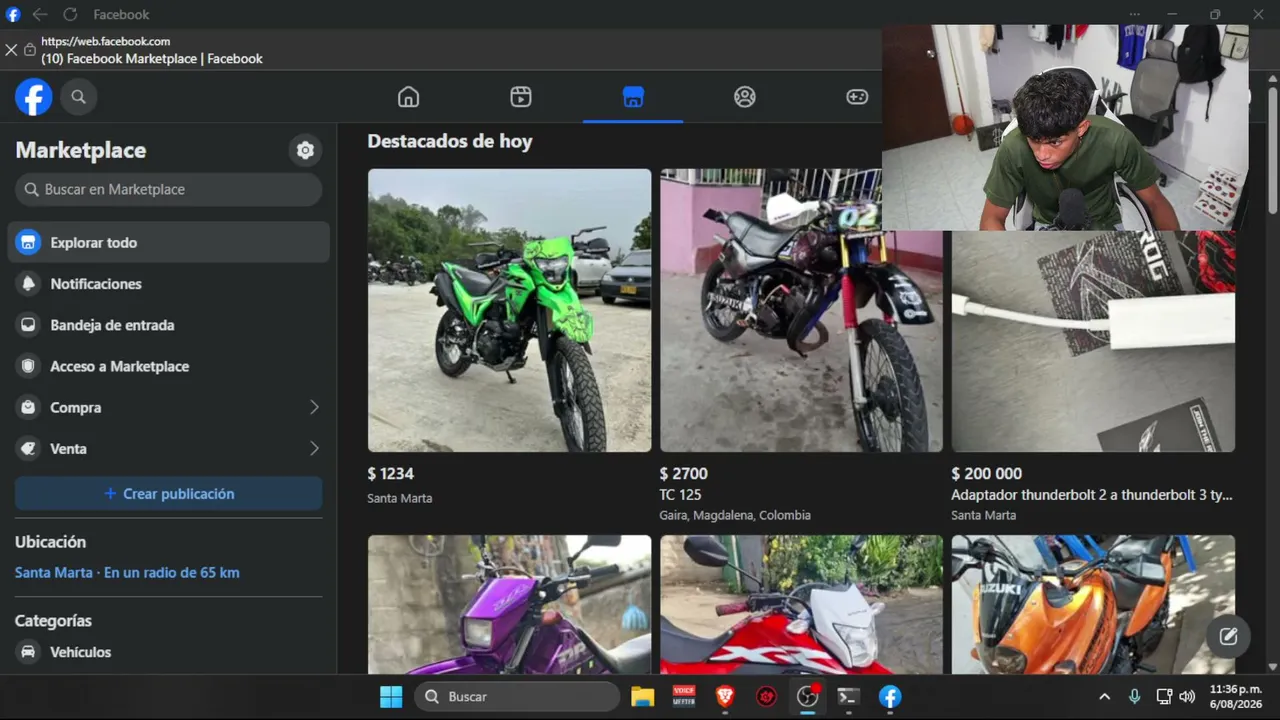Open the TC 125 motorcycle photo
The height and width of the screenshot is (720, 1280).
(801, 310)
